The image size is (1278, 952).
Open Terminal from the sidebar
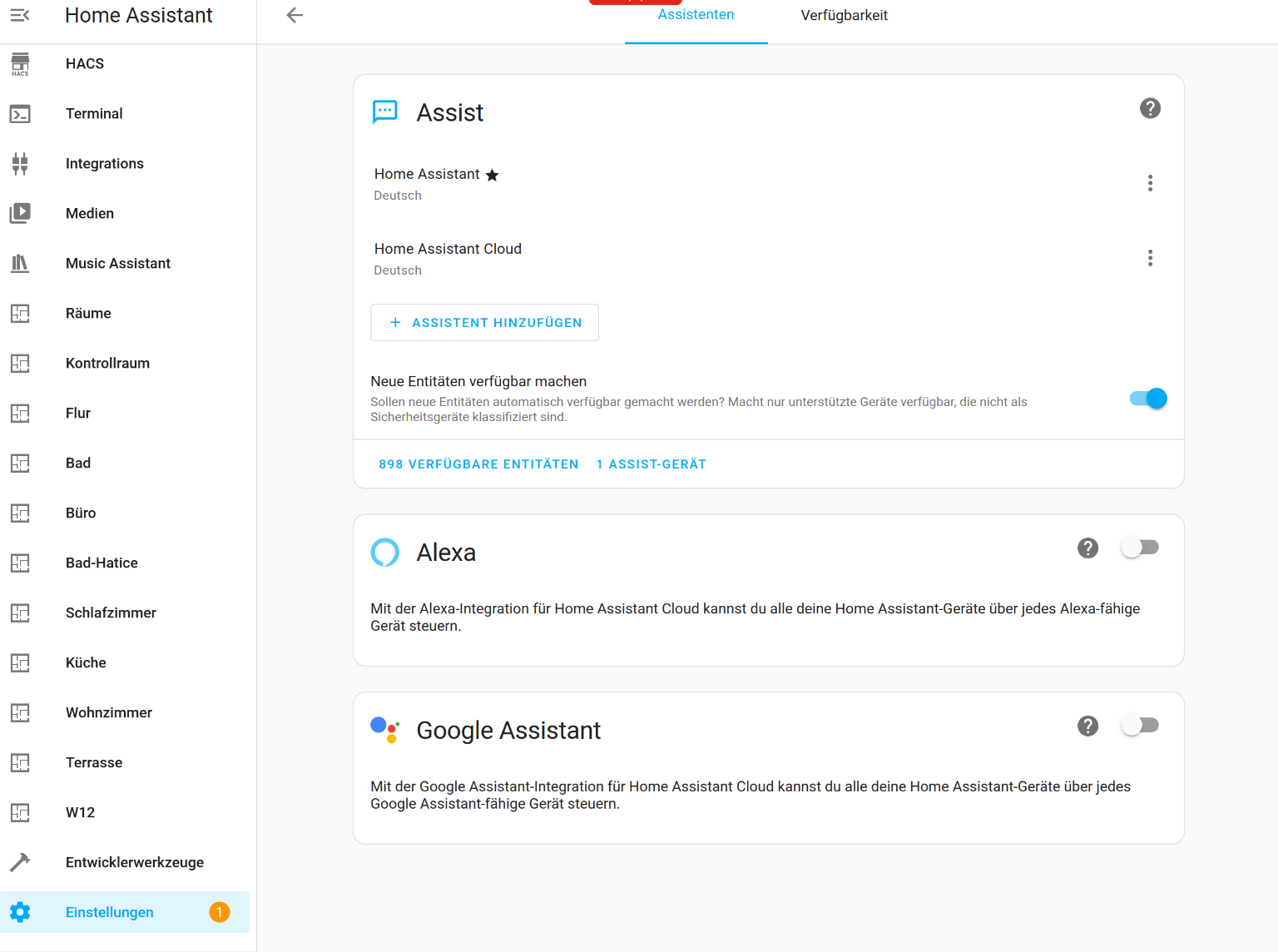[x=125, y=114]
